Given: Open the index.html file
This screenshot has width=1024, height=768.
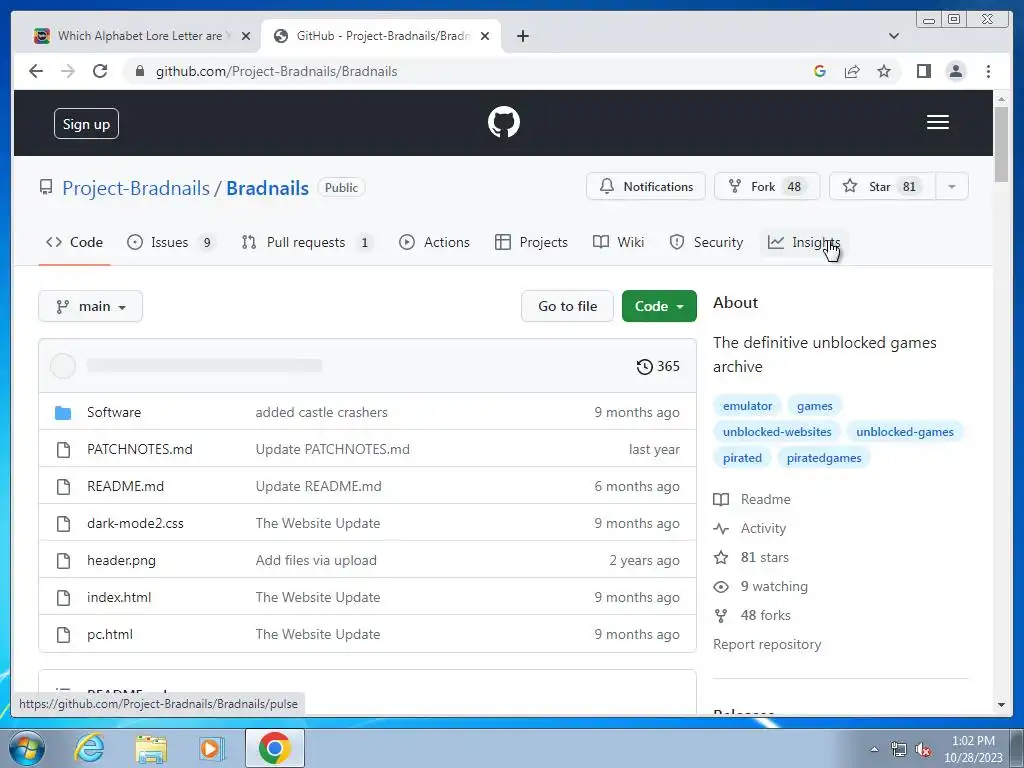Looking at the screenshot, I should click(x=119, y=597).
